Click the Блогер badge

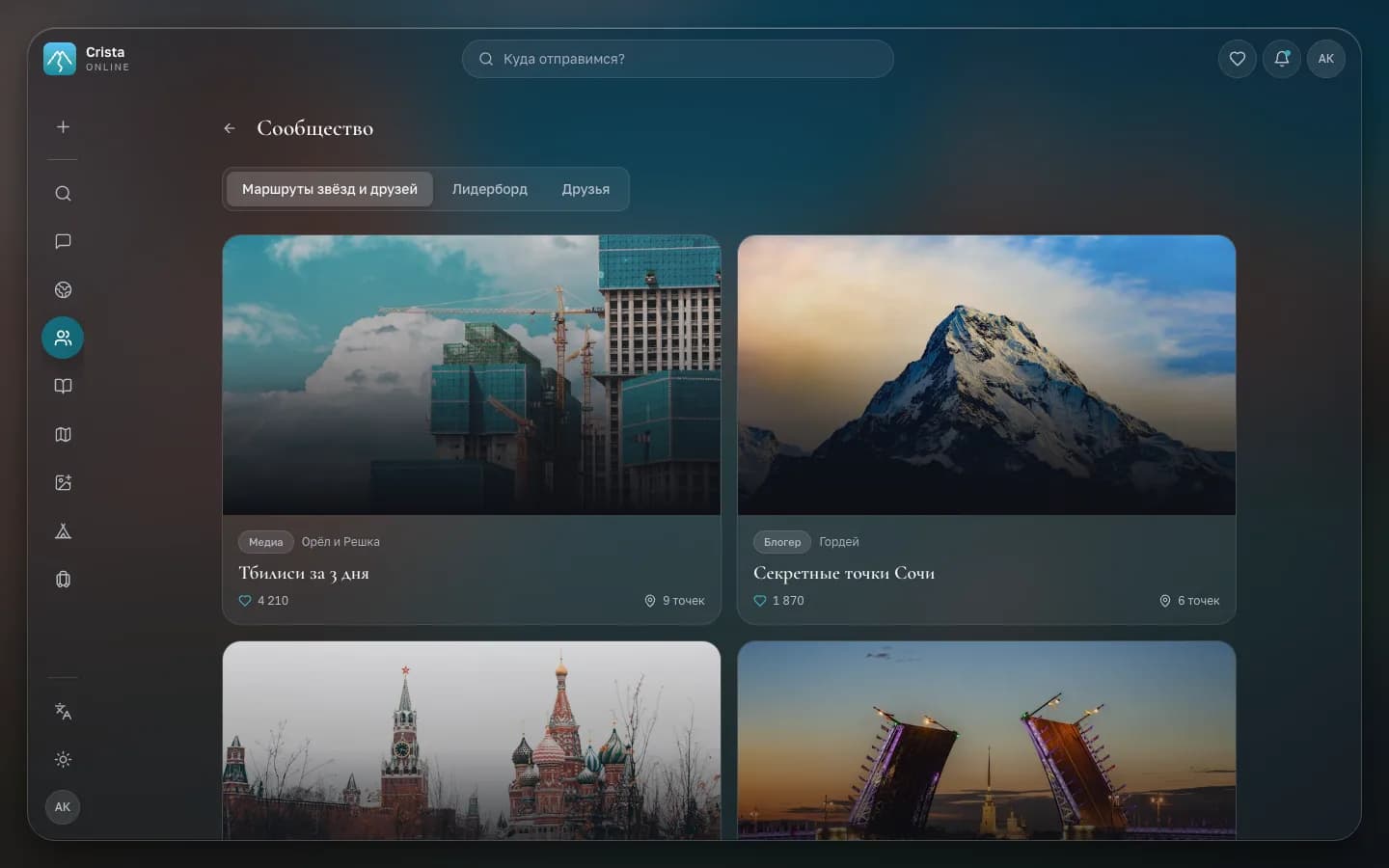(782, 542)
